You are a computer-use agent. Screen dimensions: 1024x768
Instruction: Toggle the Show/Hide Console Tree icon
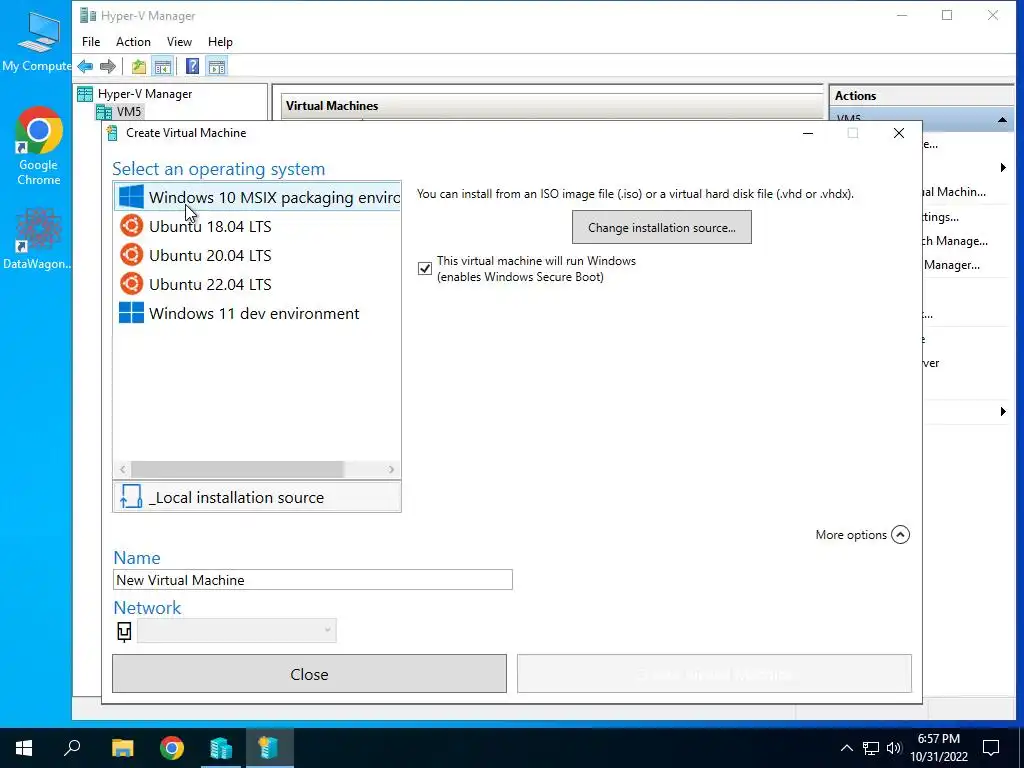pyautogui.click(x=163, y=67)
